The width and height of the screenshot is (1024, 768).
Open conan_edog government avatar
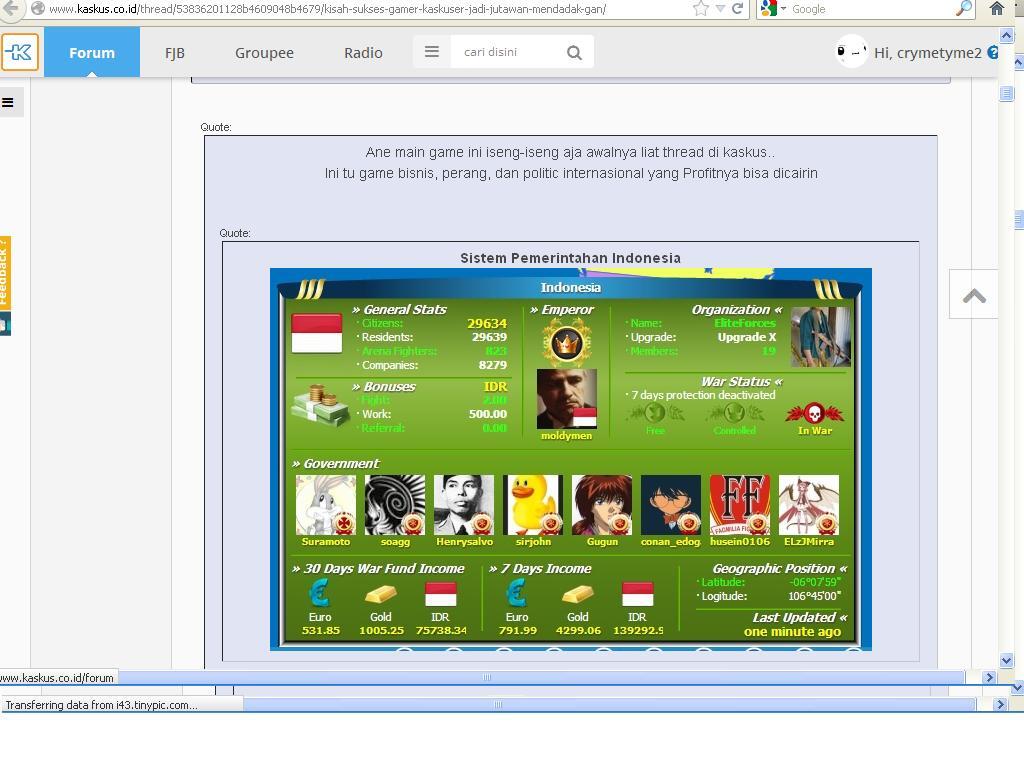[x=671, y=505]
